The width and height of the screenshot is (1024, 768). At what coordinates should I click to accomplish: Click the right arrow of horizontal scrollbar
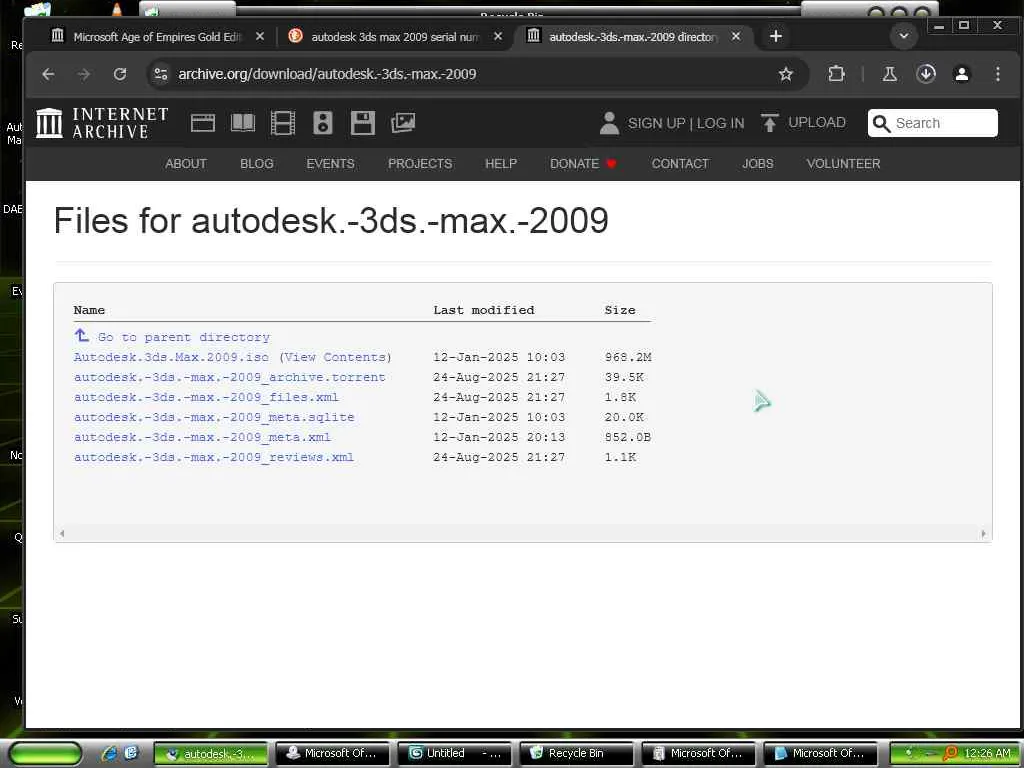pos(984,534)
